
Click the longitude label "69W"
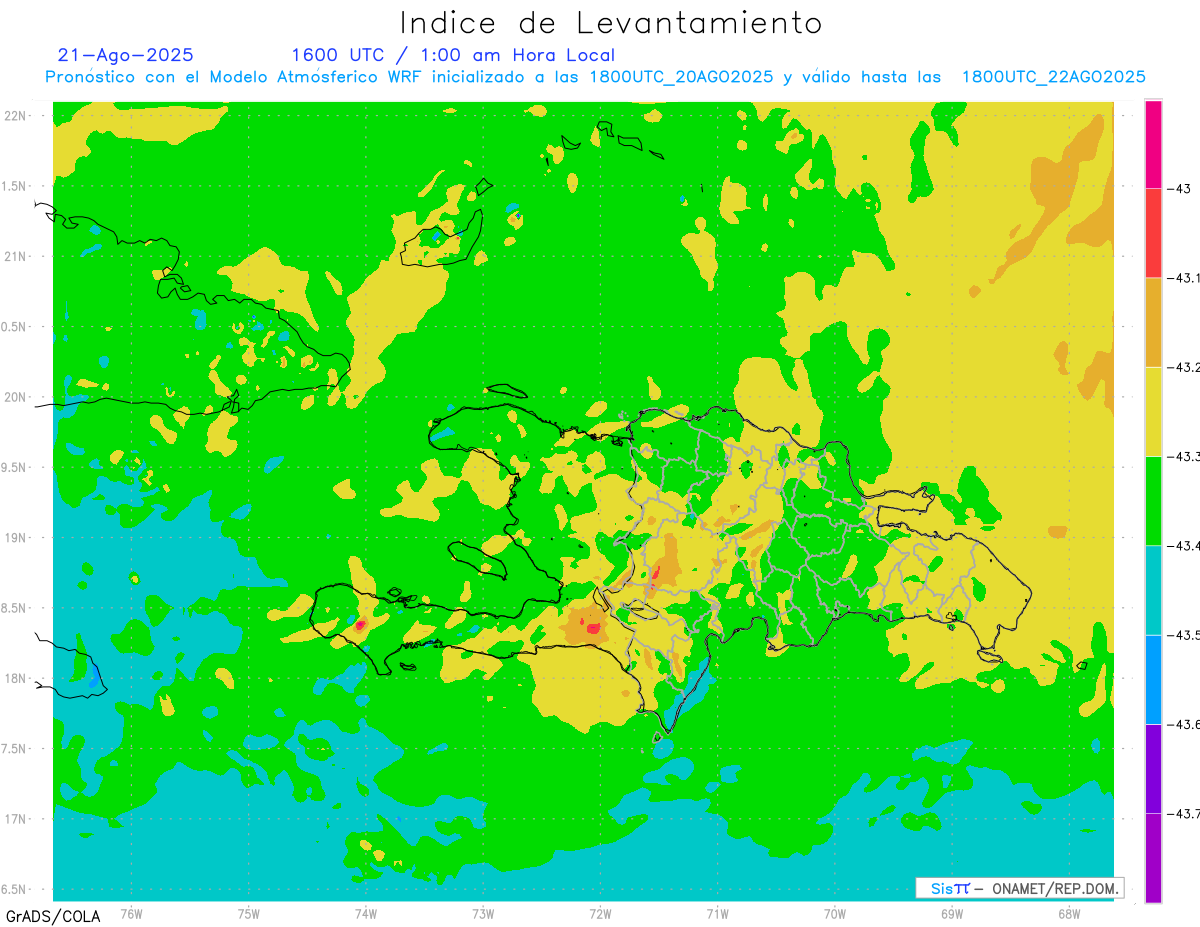[x=951, y=913]
